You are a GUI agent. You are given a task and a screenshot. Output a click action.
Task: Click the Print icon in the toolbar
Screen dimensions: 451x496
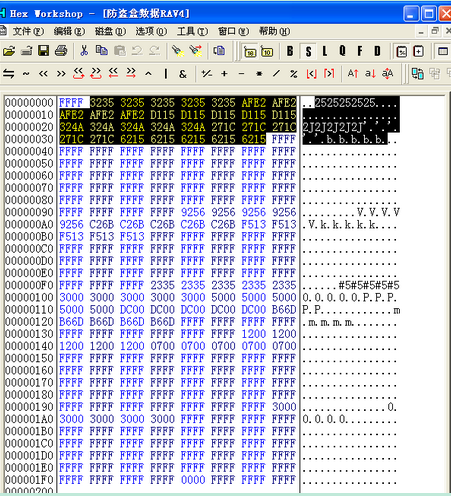tap(61, 51)
